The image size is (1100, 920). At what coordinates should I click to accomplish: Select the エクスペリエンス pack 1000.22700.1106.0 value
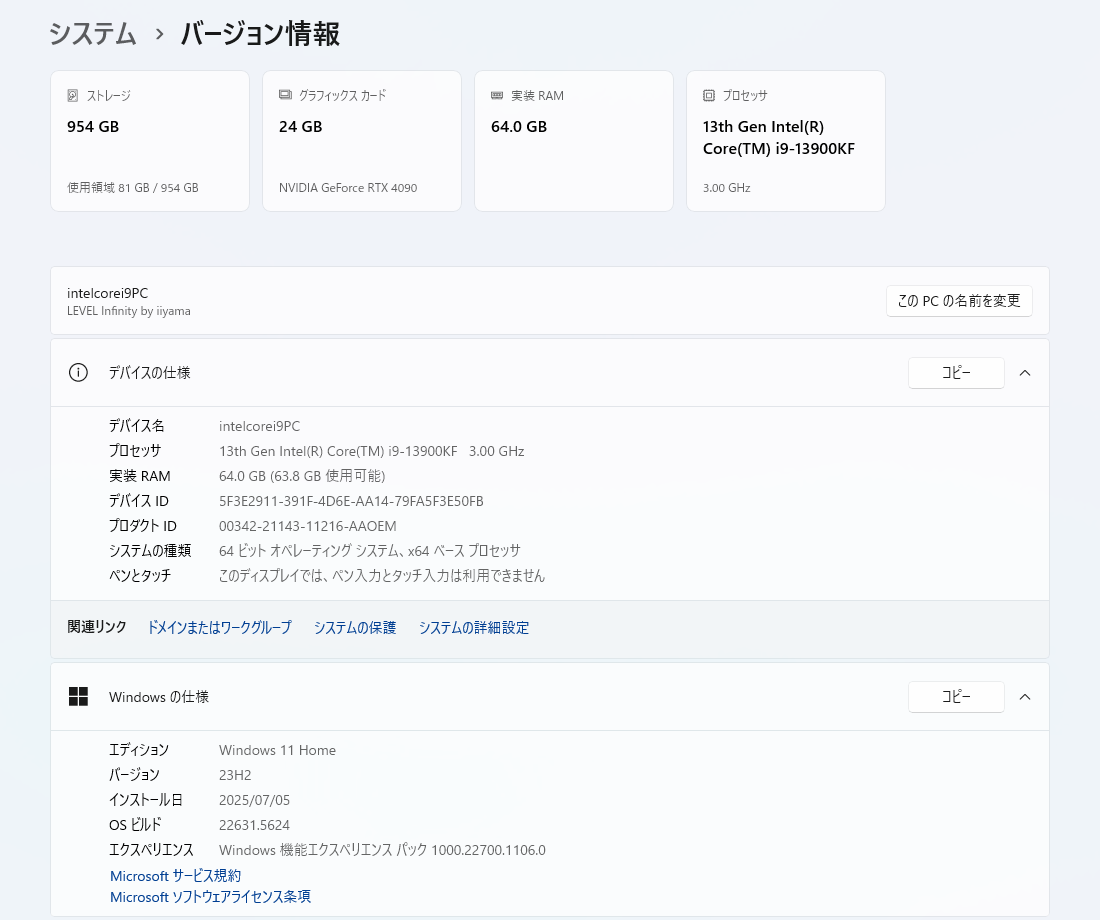click(x=382, y=850)
